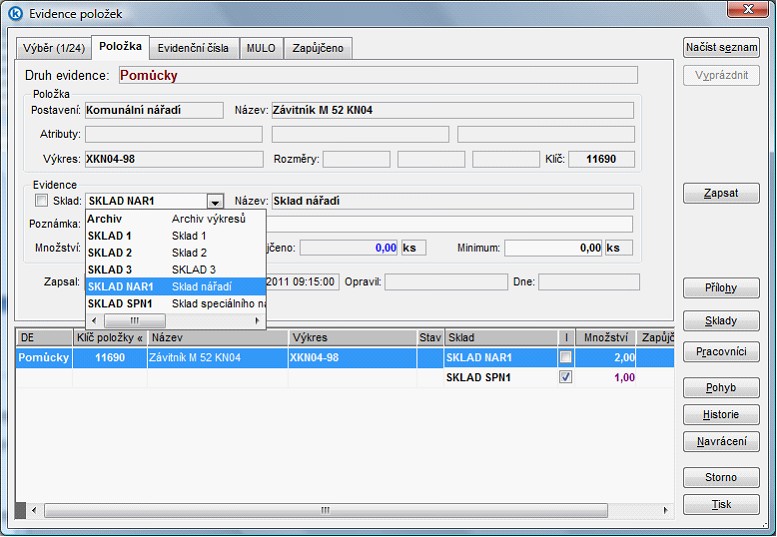The height and width of the screenshot is (537, 777).
Task: Click the Výkres field XKN04-98
Action: pos(174,159)
